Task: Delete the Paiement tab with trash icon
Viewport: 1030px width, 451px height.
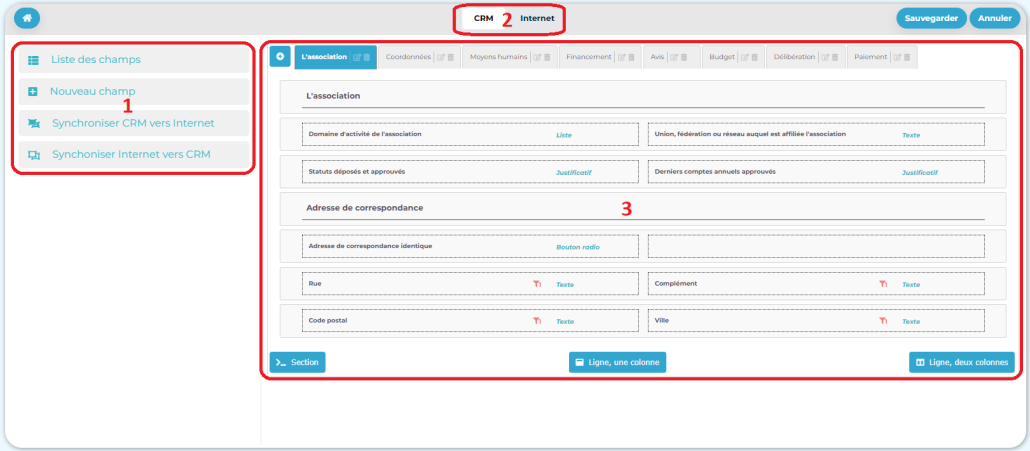Action: click(906, 58)
